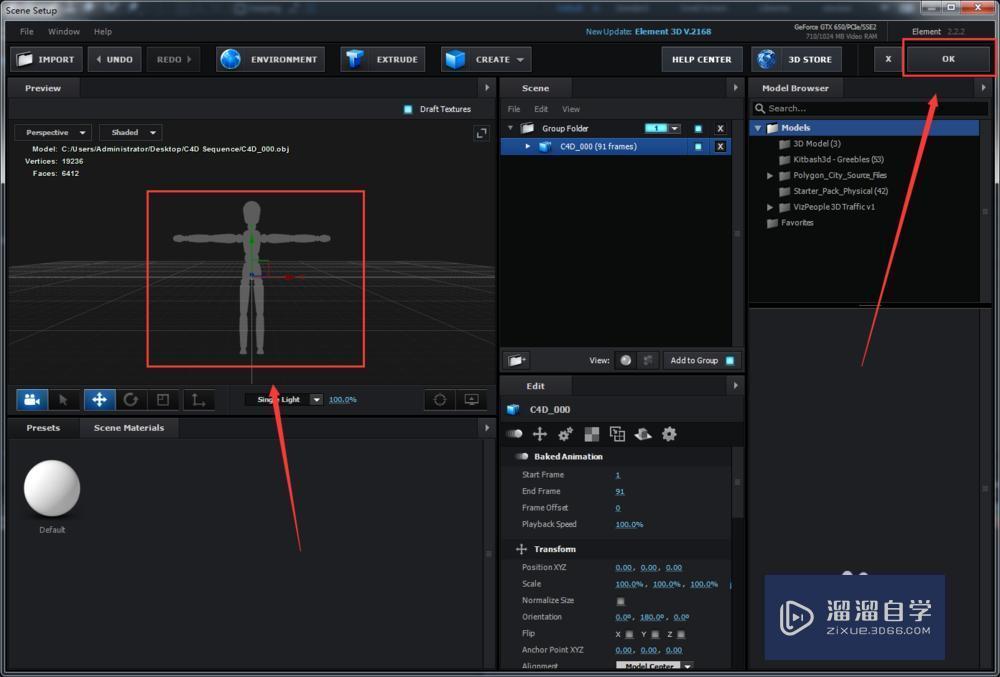Select the rotate tool below the preview

click(x=131, y=400)
